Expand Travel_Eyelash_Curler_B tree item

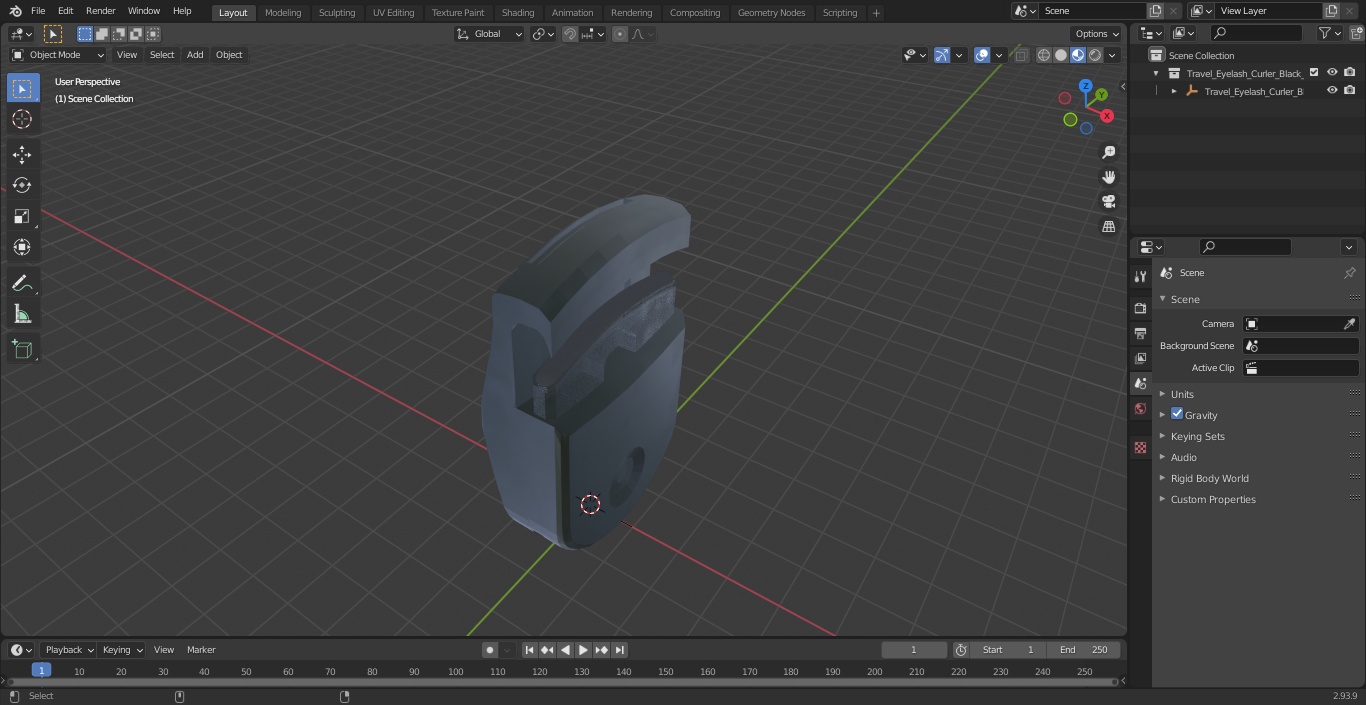pos(1174,91)
